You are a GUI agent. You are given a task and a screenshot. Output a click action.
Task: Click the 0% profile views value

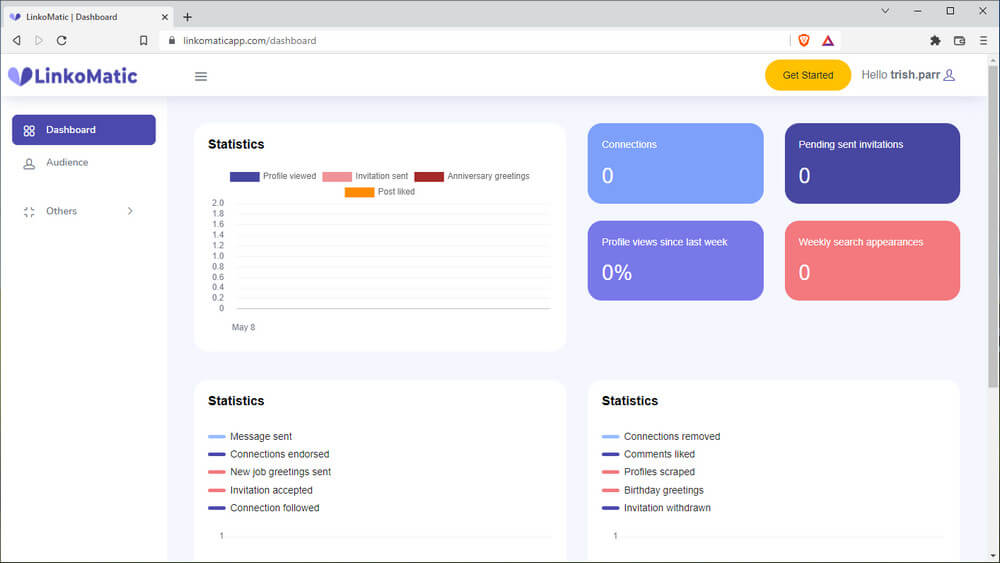point(617,273)
